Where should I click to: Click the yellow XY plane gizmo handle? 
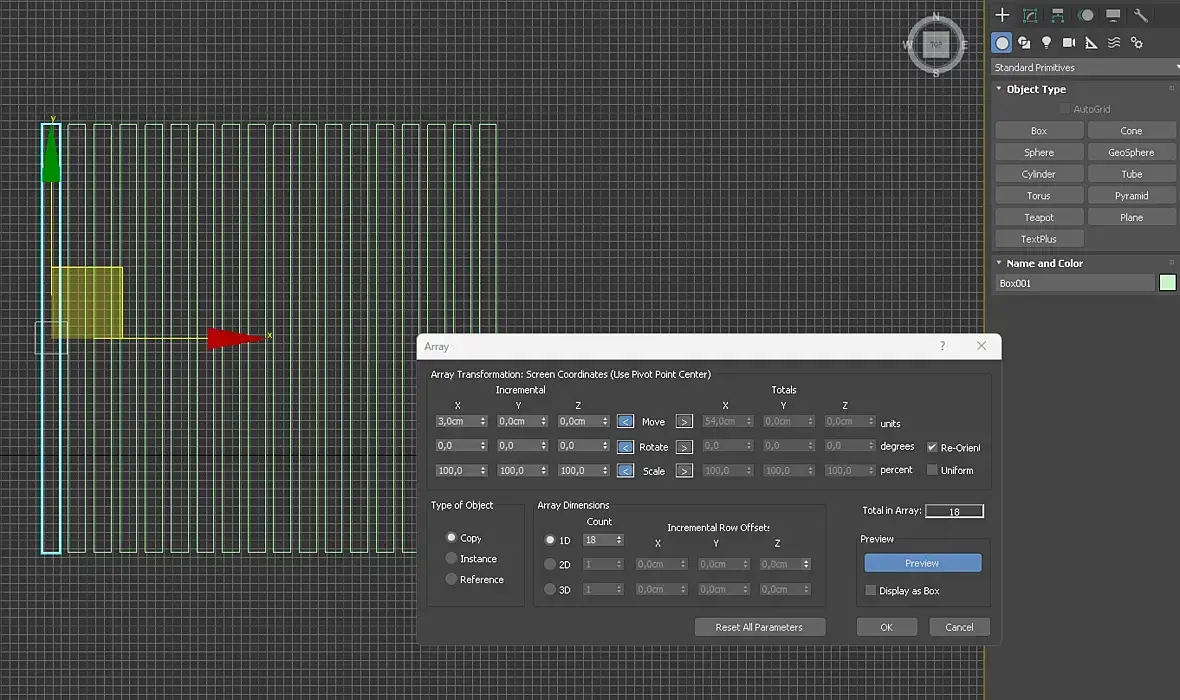[x=87, y=302]
